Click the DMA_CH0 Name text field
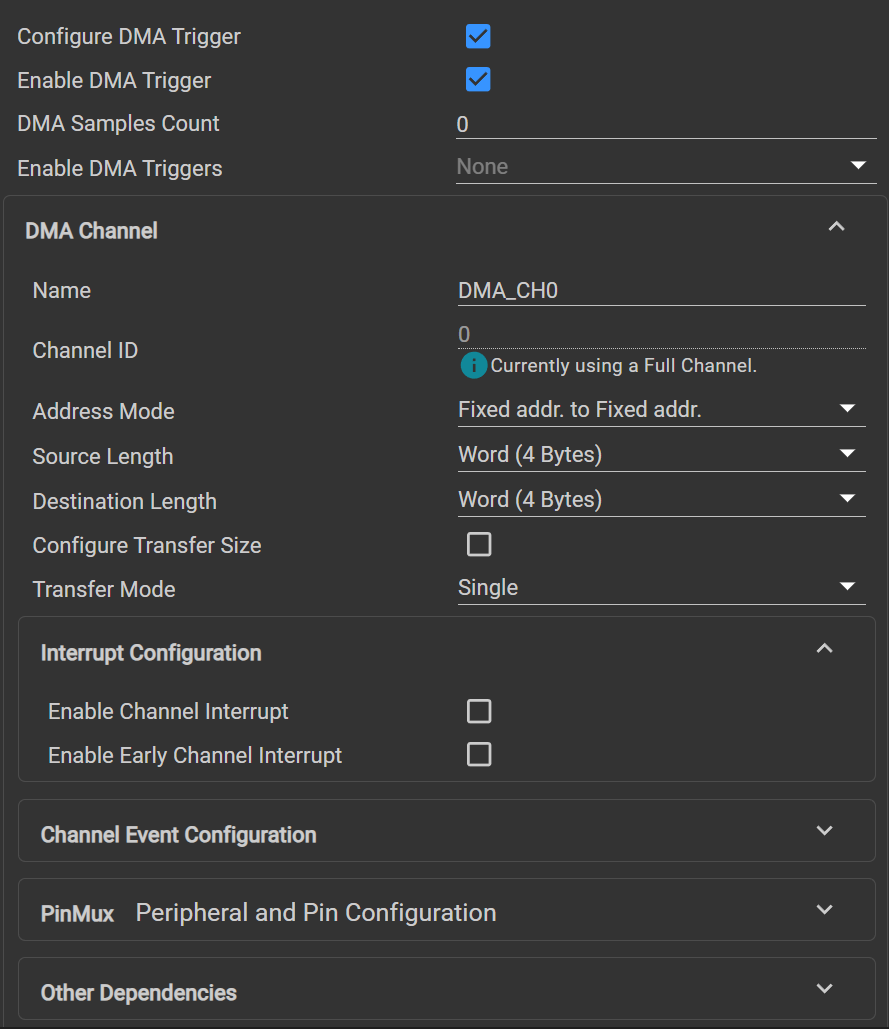 661,291
